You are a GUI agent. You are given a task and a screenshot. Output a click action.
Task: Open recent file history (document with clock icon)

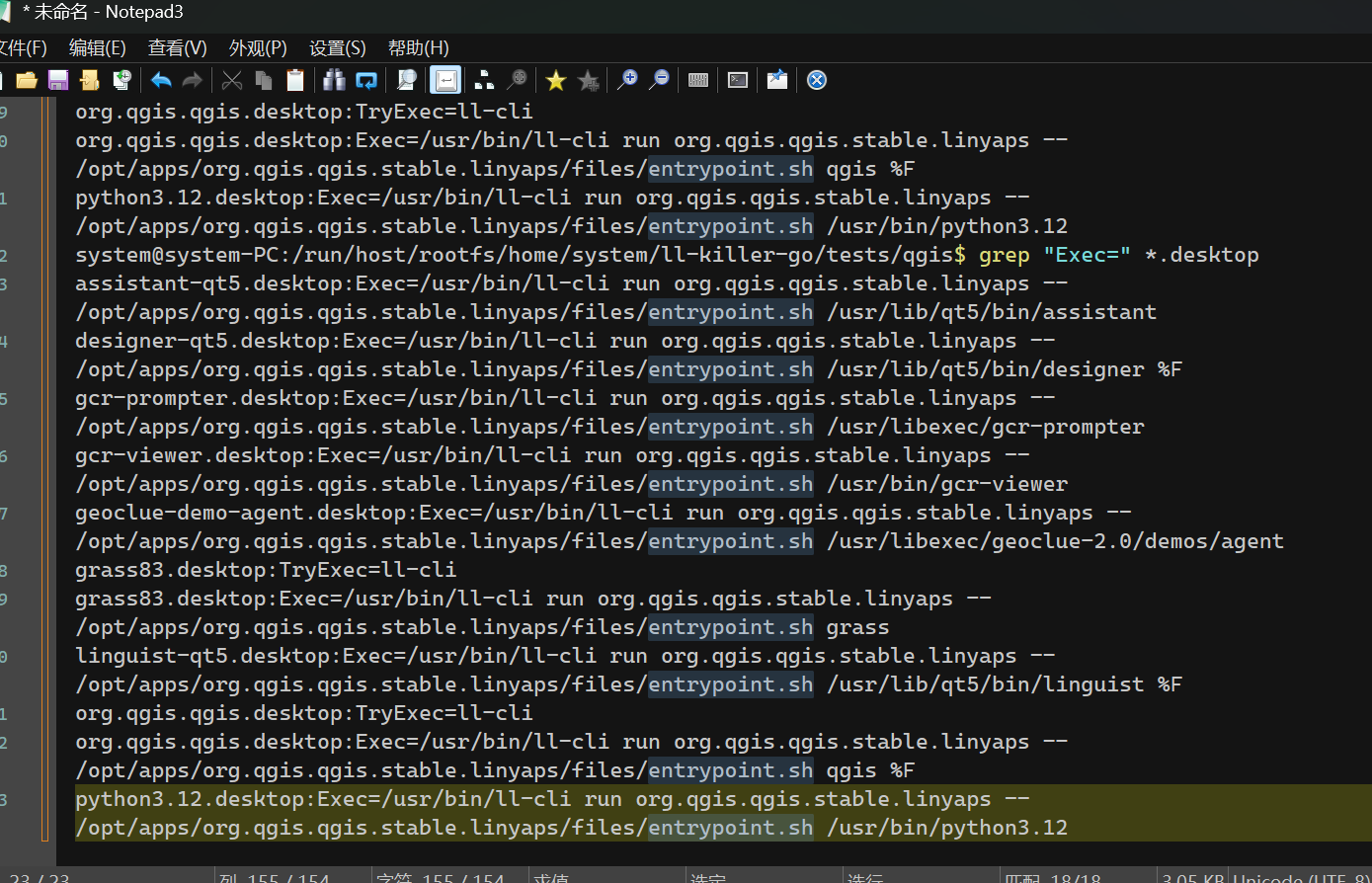[x=121, y=80]
